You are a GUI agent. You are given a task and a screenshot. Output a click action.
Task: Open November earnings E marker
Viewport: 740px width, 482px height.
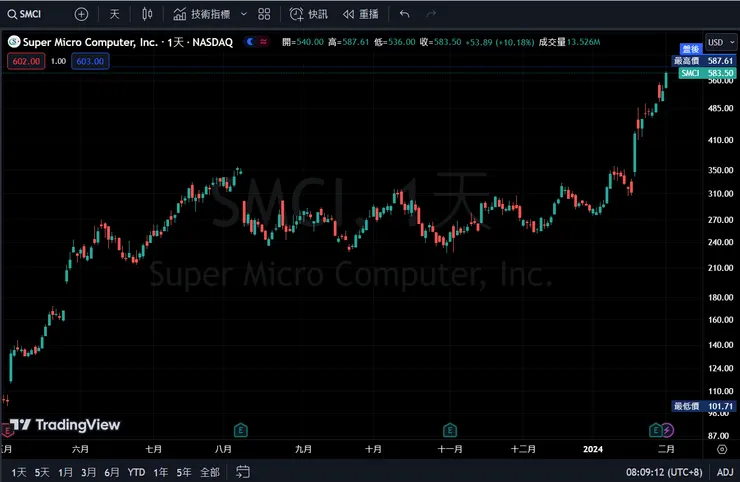click(x=450, y=430)
